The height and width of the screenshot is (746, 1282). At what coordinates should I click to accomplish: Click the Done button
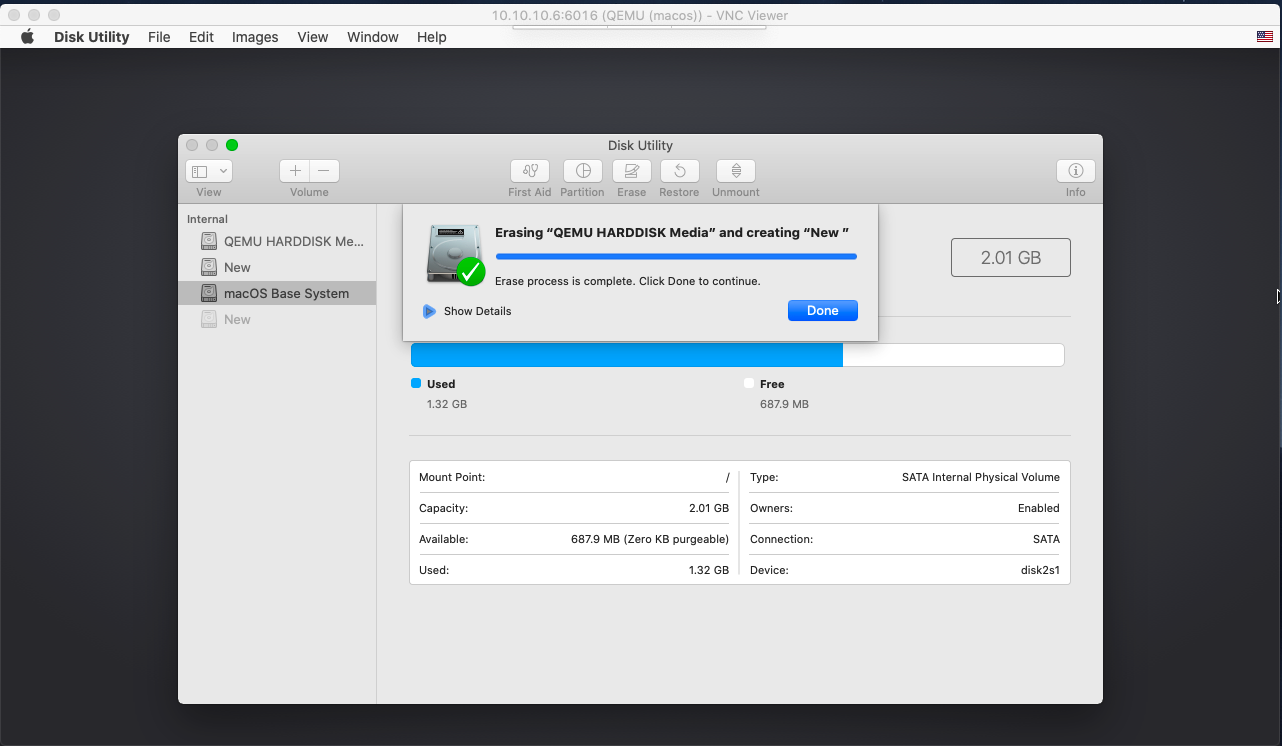[822, 310]
